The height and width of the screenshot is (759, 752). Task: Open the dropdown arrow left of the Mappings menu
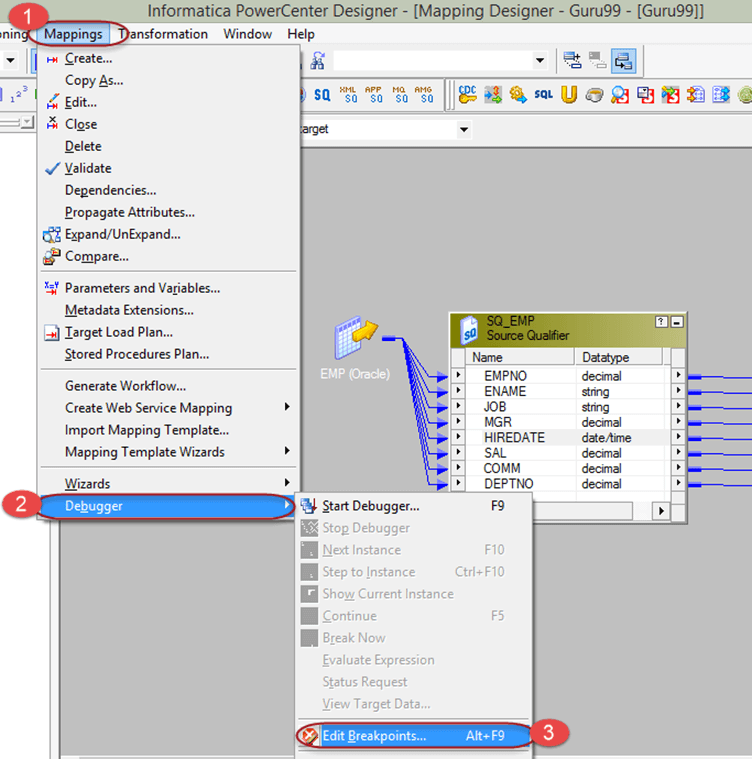[10, 61]
